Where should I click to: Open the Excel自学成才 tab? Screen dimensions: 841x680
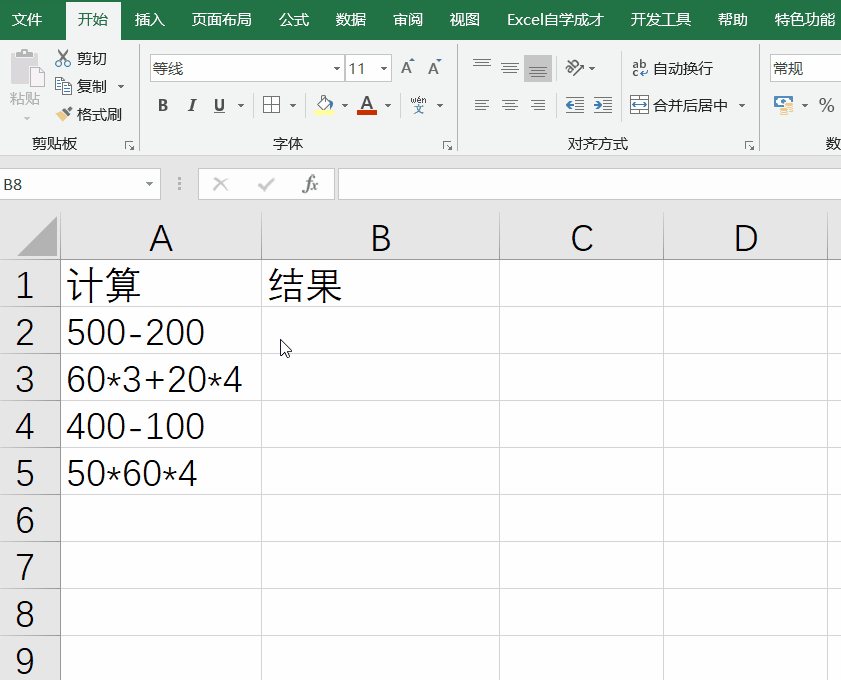tap(555, 20)
